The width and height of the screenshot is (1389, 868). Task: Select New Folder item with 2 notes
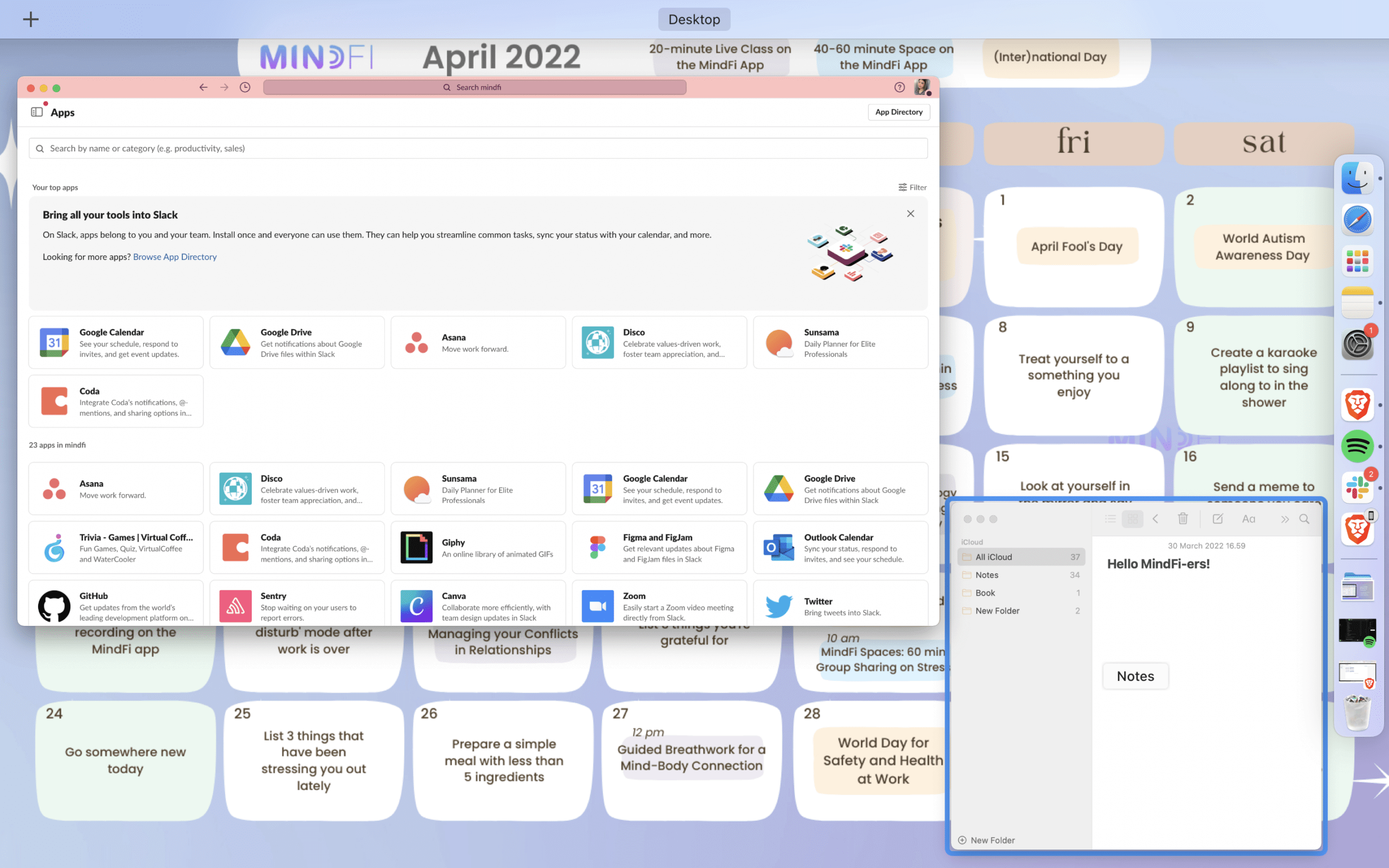(x=1021, y=611)
